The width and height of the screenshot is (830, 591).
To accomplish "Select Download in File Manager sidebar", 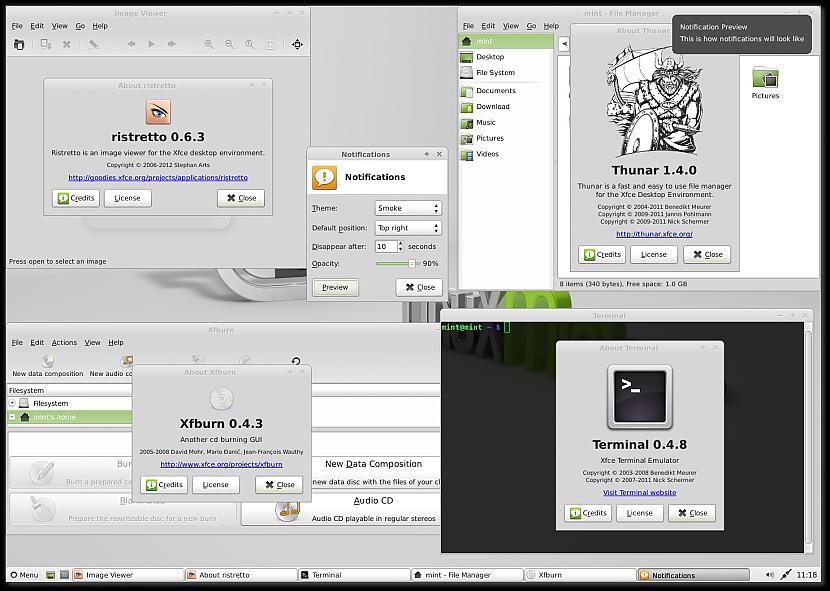I will (506, 106).
